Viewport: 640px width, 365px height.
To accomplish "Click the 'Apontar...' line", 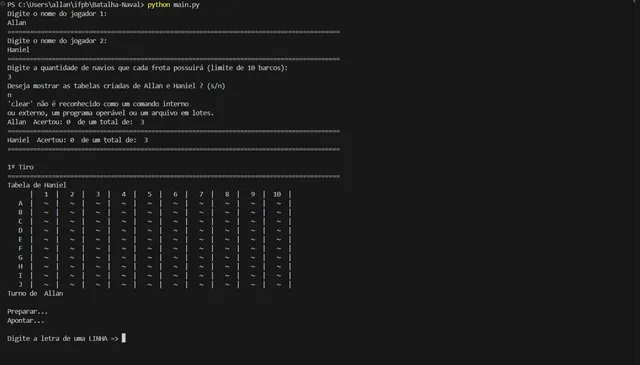I will (x=25, y=320).
